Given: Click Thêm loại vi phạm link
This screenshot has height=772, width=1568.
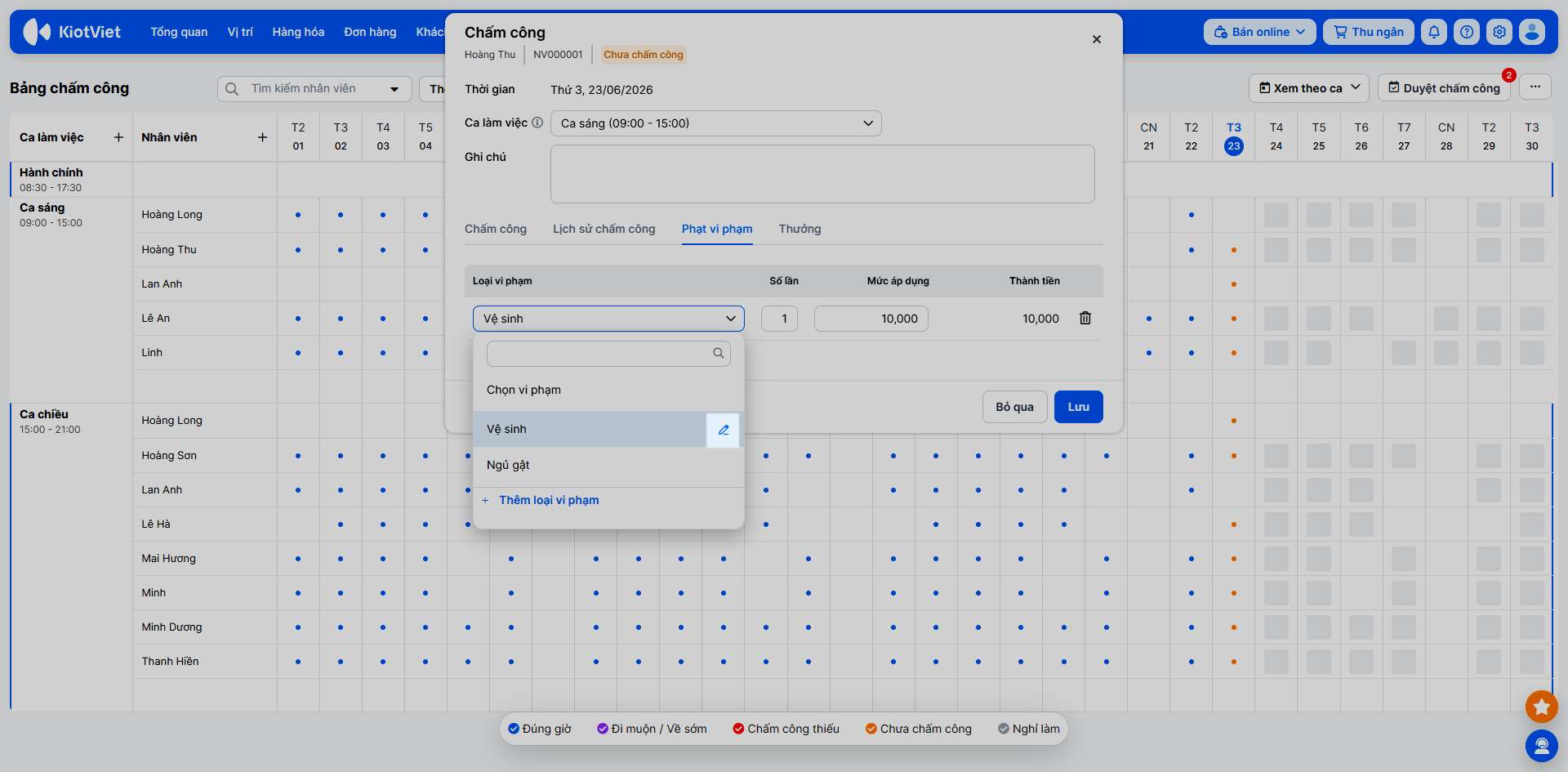Looking at the screenshot, I should [549, 500].
